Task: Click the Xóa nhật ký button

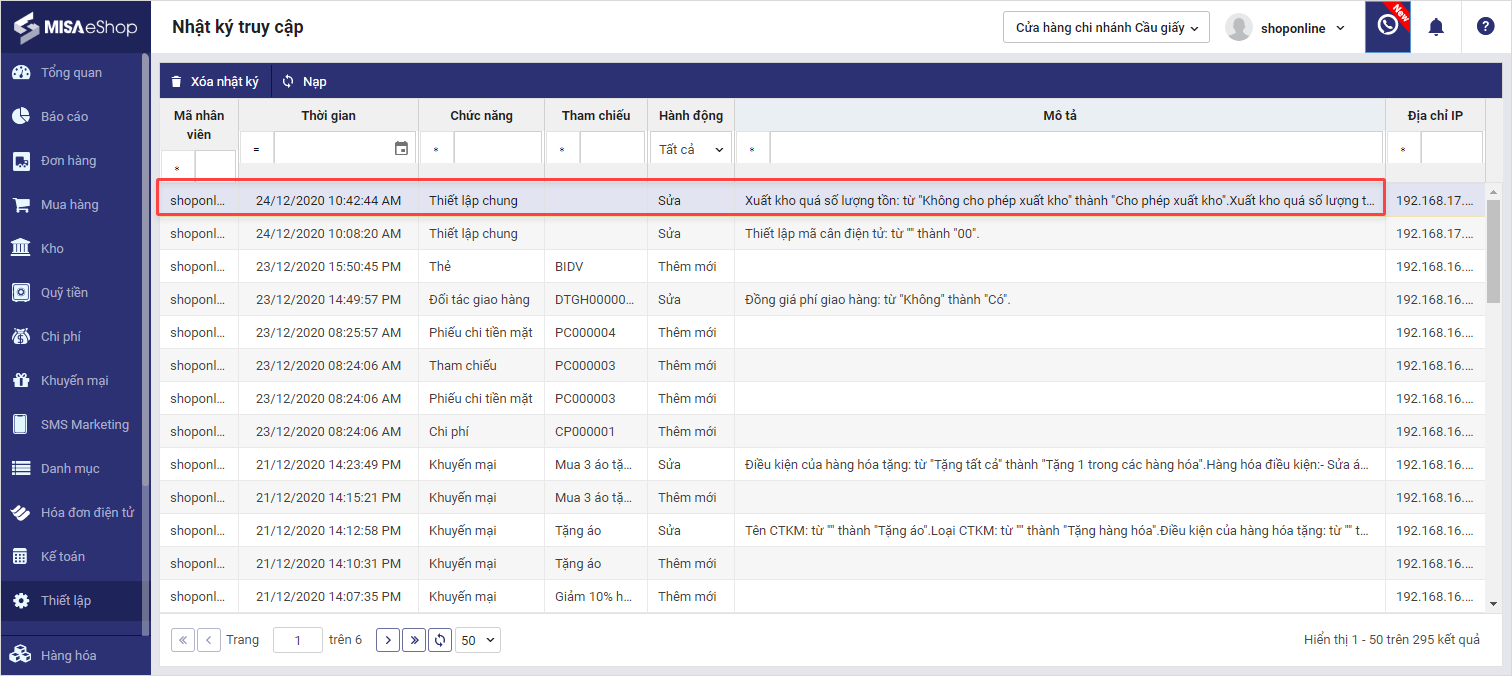Action: tap(214, 82)
